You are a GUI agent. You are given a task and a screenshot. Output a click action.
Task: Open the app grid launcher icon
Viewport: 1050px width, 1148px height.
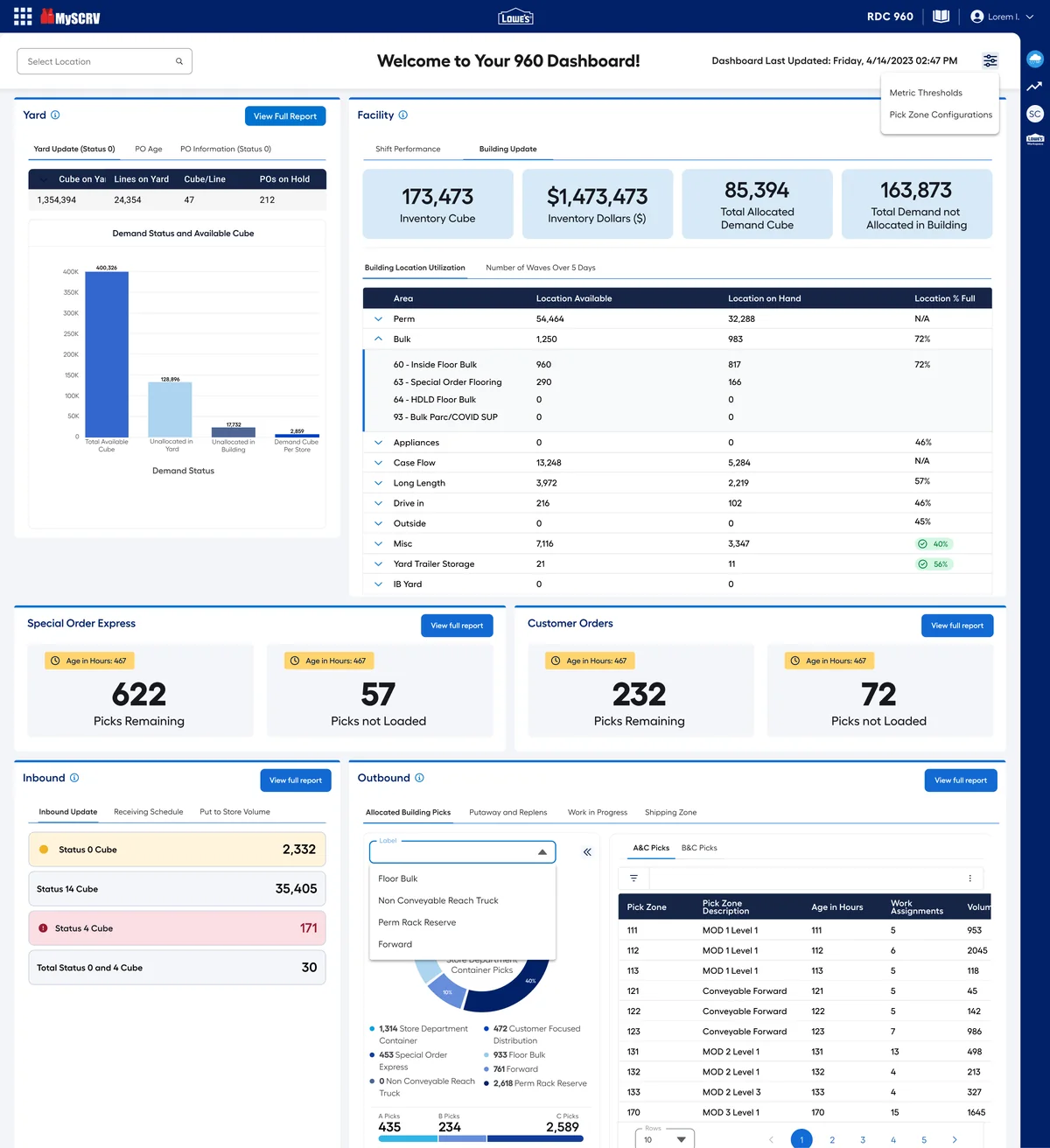[23, 17]
